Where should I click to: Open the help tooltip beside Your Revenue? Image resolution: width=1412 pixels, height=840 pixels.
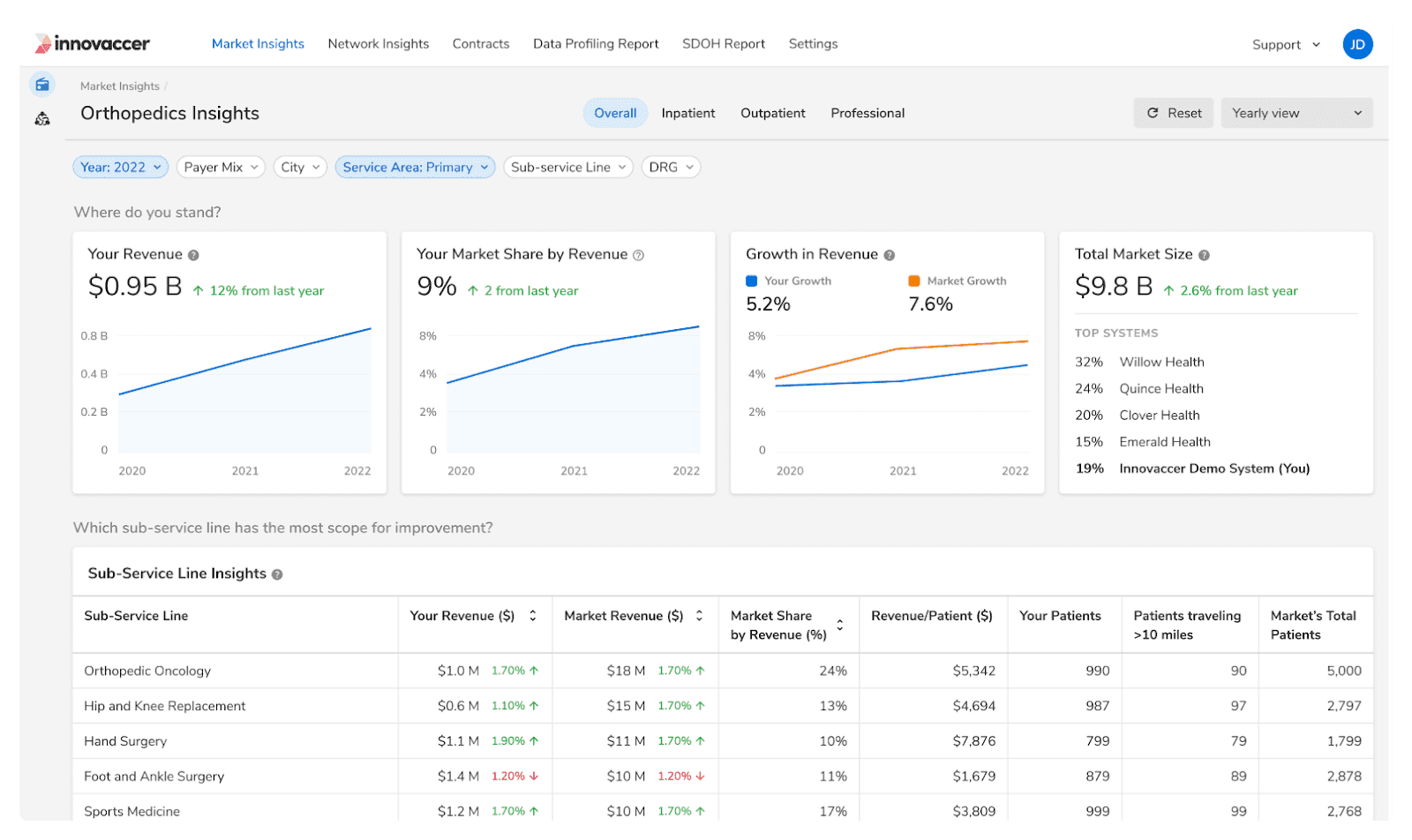[193, 254]
